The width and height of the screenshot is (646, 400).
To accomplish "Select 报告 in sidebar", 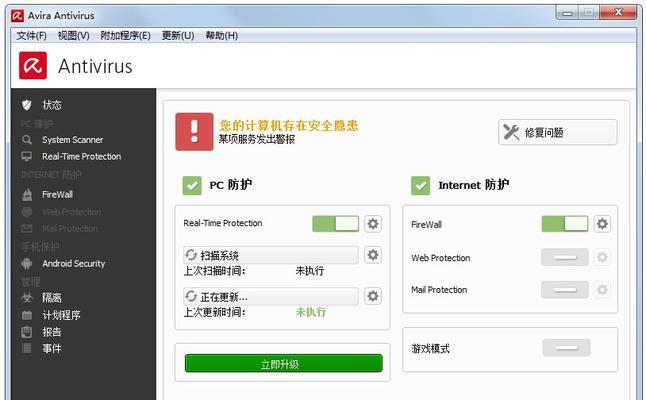I will coord(52,332).
